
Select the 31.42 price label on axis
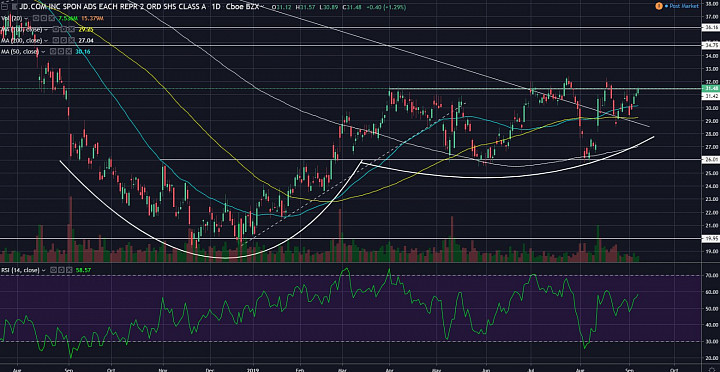tap(711, 96)
